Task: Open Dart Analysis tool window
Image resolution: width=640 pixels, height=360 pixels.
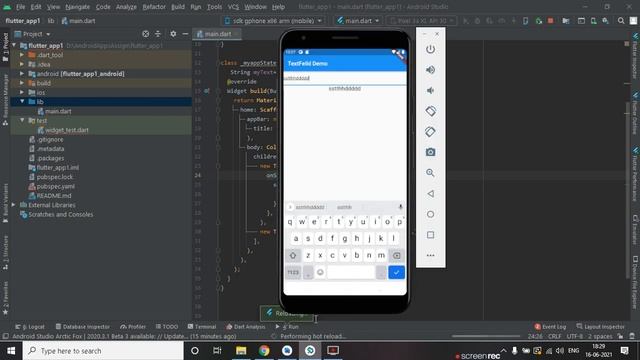Action: pyautogui.click(x=246, y=327)
